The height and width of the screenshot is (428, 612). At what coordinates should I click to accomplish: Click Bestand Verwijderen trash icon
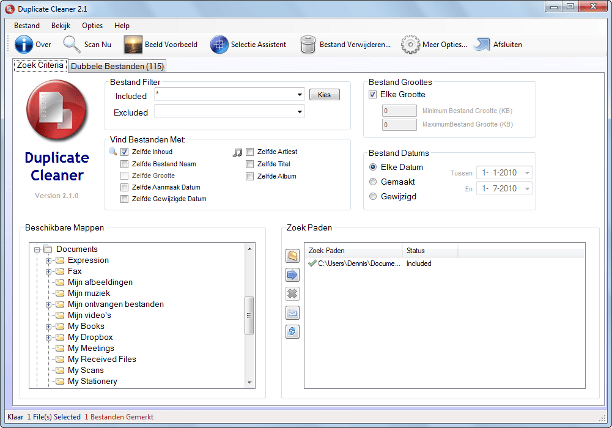point(308,44)
